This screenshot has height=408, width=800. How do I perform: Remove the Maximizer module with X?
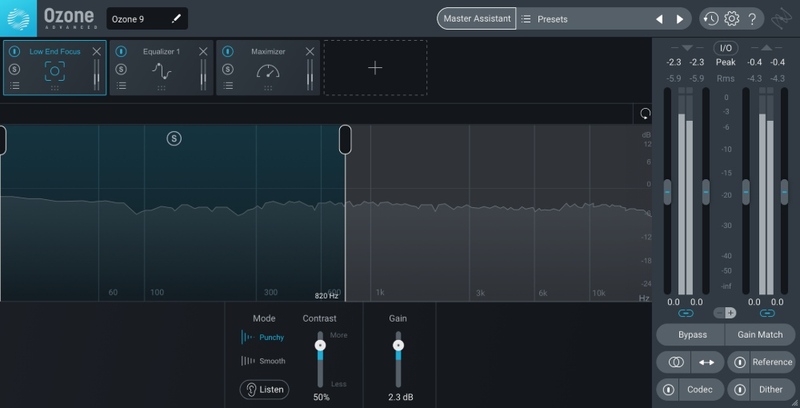[x=309, y=51]
